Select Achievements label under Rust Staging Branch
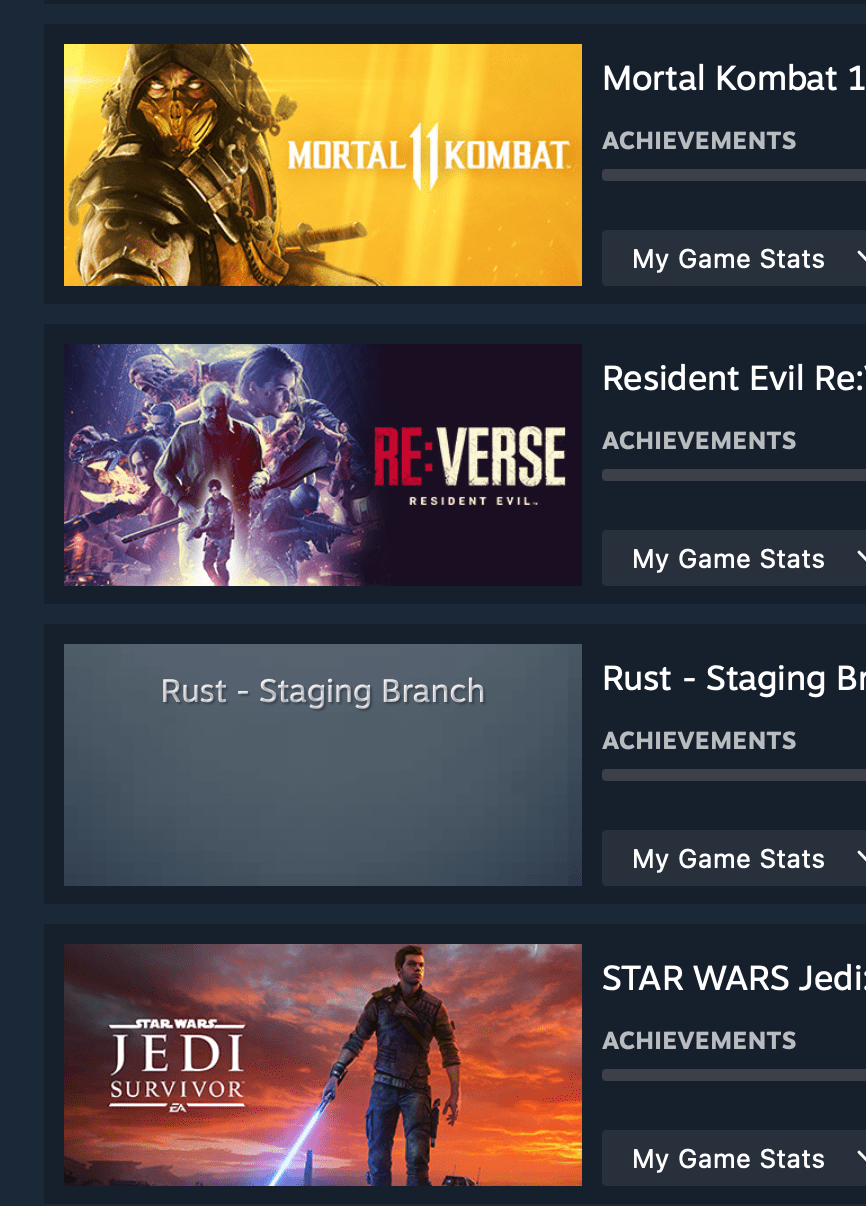The height and width of the screenshot is (1206, 866). click(699, 741)
